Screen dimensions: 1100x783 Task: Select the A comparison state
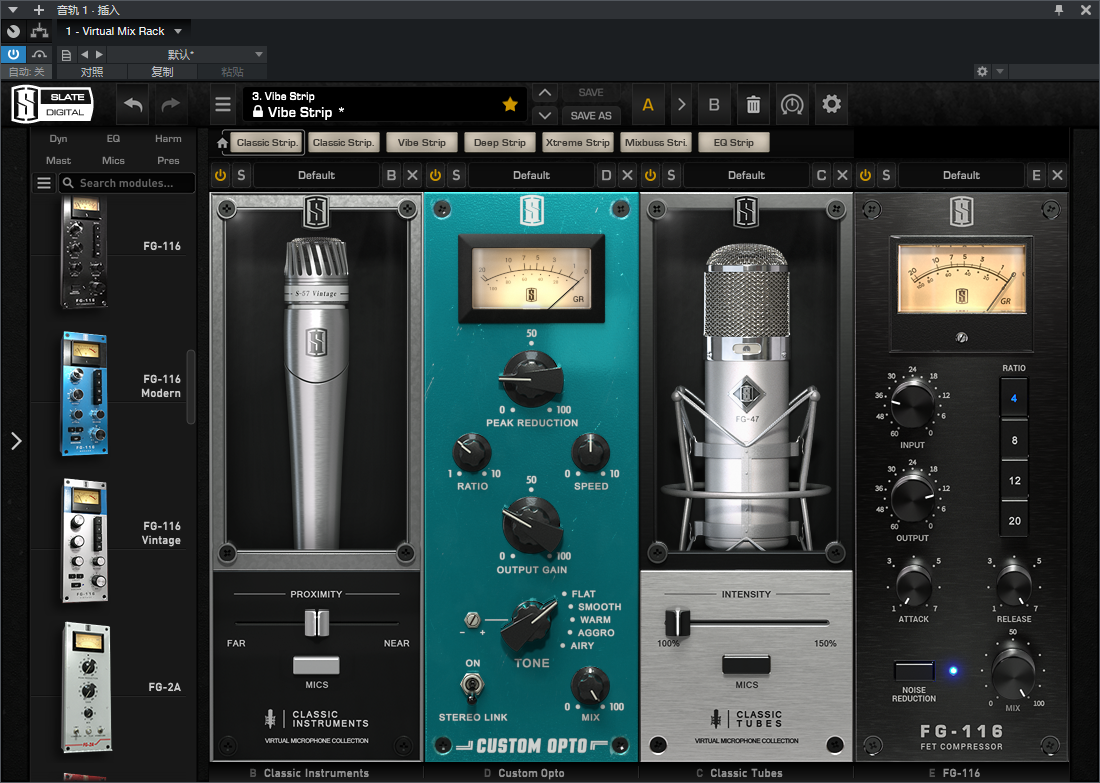pyautogui.click(x=648, y=105)
